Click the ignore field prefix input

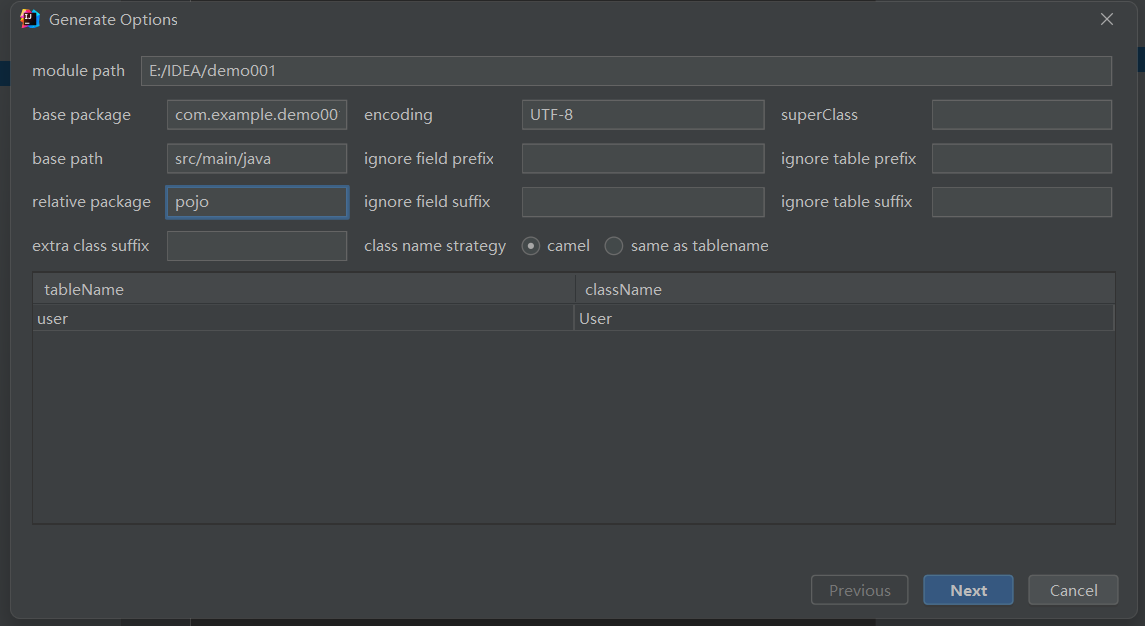coord(642,158)
